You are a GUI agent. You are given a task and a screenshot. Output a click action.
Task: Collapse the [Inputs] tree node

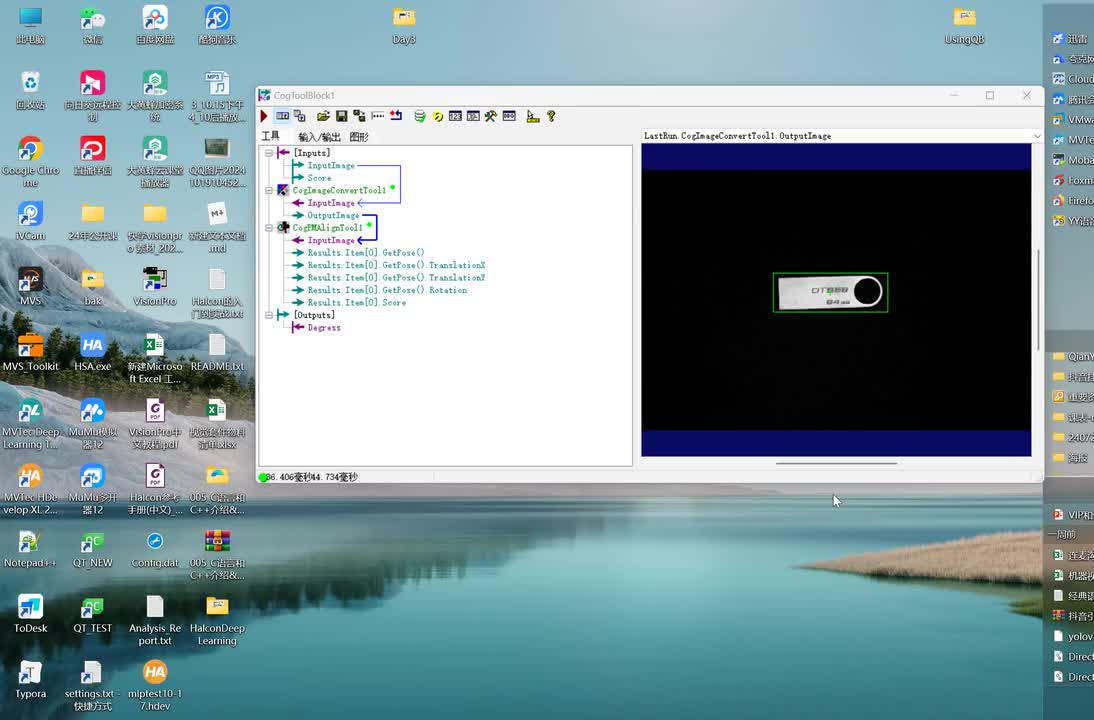269,153
